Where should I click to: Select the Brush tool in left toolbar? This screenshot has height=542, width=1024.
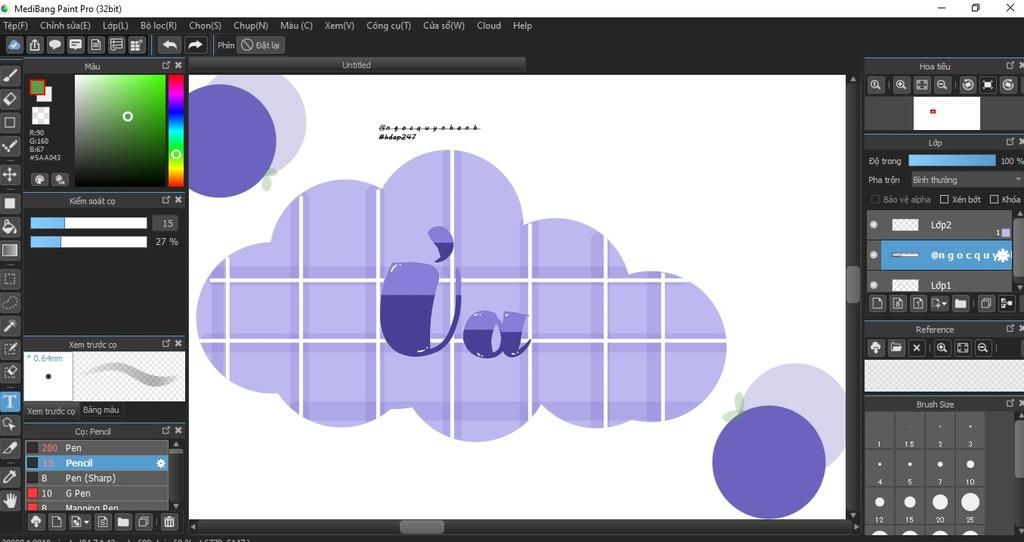[x=10, y=75]
